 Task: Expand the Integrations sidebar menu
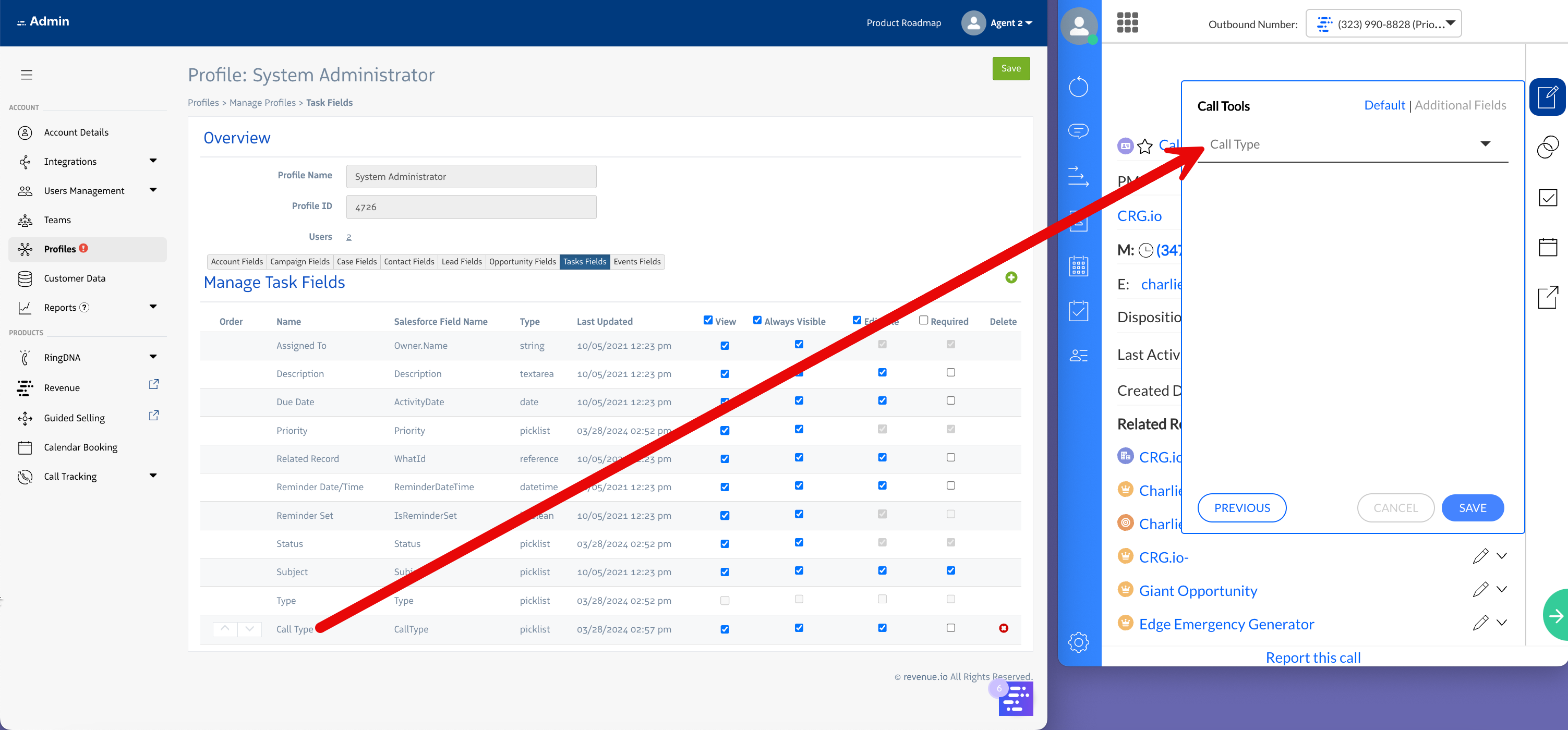pos(152,161)
